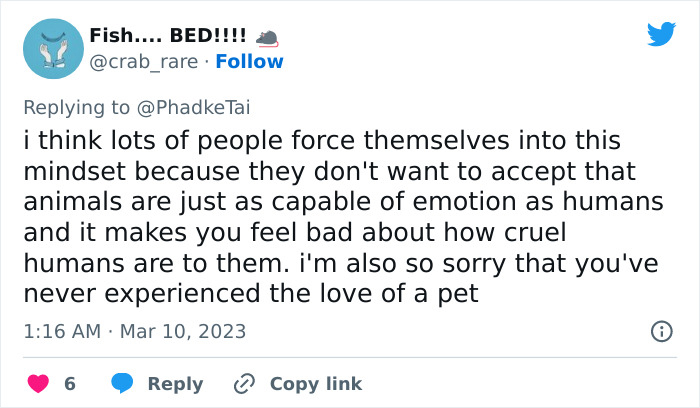The width and height of the screenshot is (700, 408).
Task: Like the tweet with the heart icon
Action: coord(38,384)
